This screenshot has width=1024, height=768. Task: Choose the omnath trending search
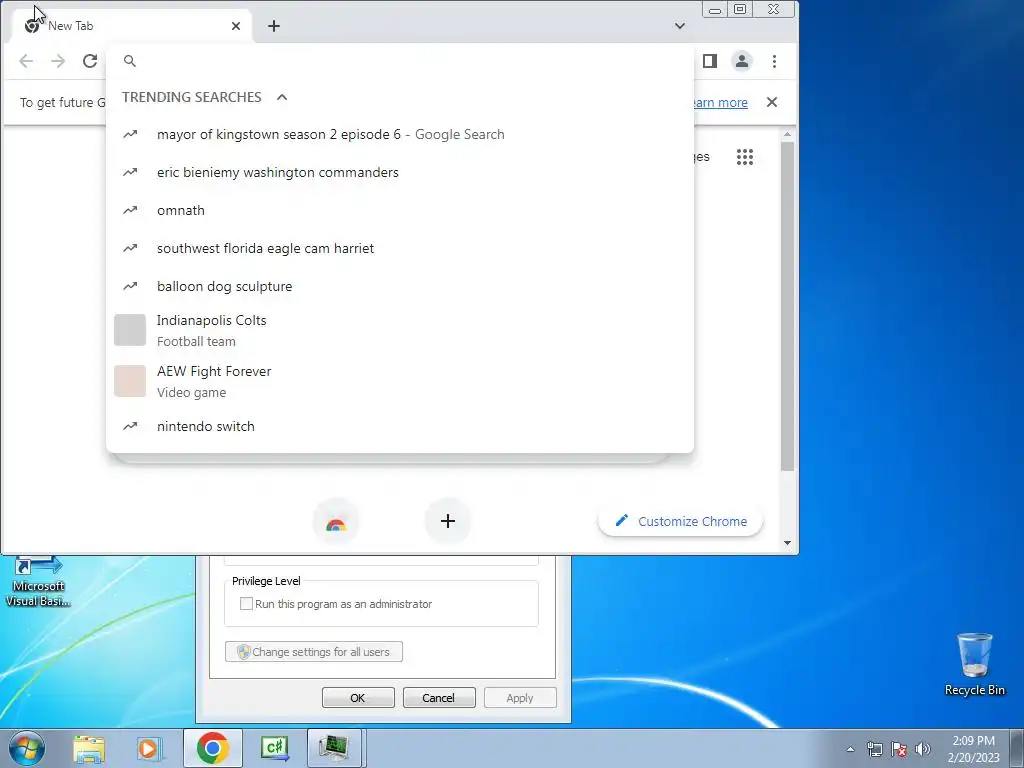click(400, 210)
